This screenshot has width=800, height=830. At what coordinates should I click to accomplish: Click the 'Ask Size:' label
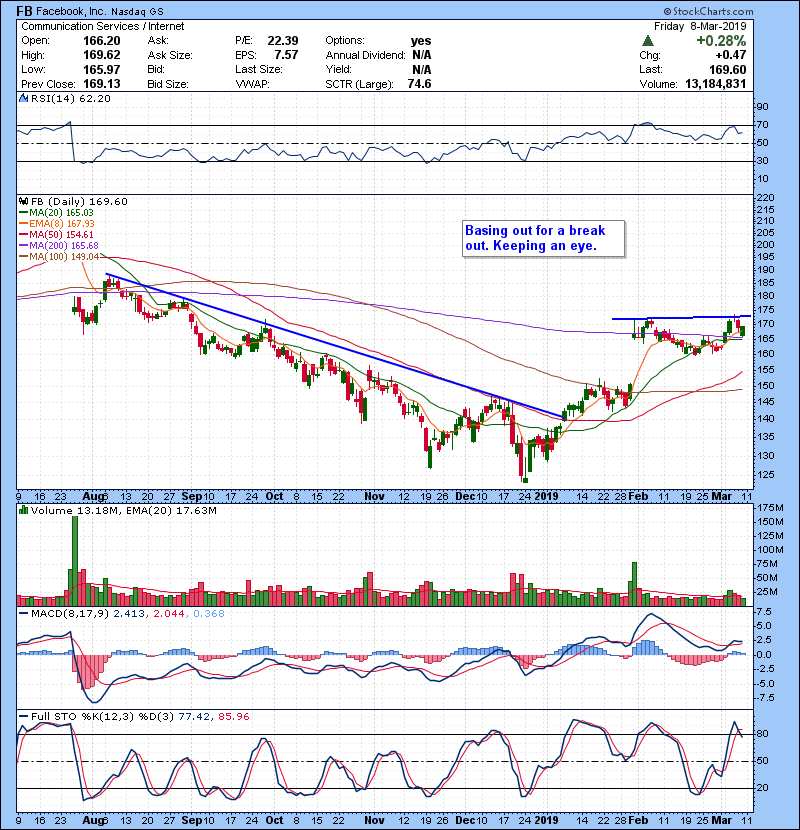pyautogui.click(x=170, y=55)
